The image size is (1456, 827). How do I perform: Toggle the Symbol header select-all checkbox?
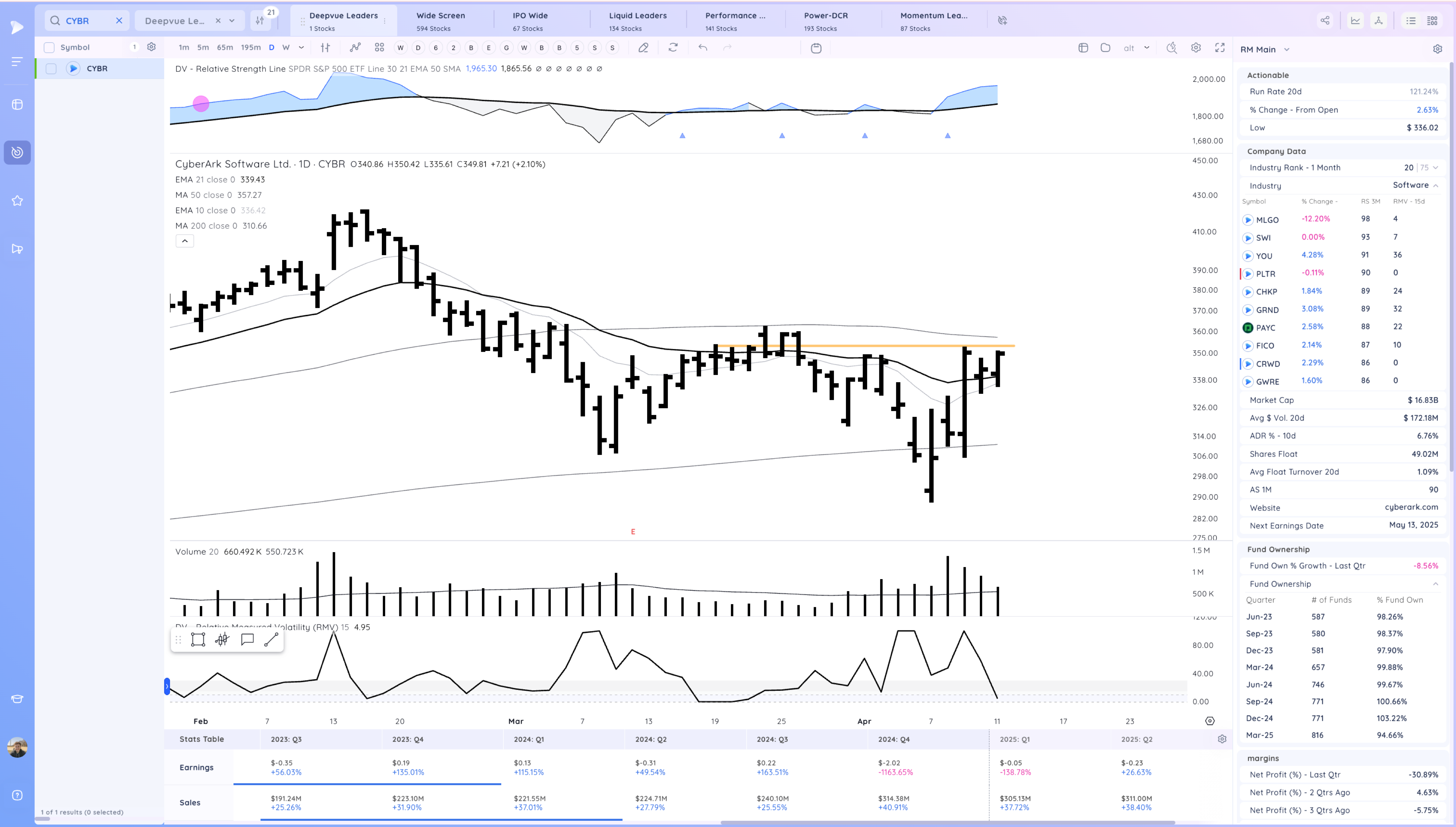pyautogui.click(x=50, y=47)
